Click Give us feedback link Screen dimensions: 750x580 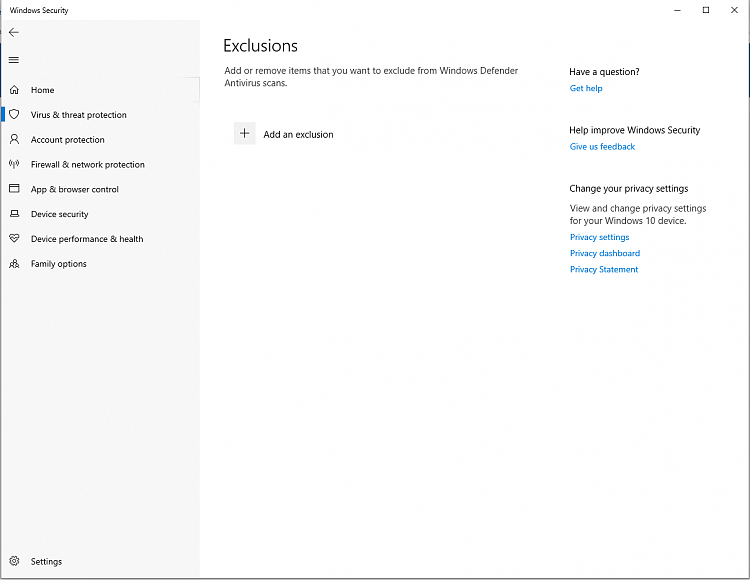(x=602, y=147)
